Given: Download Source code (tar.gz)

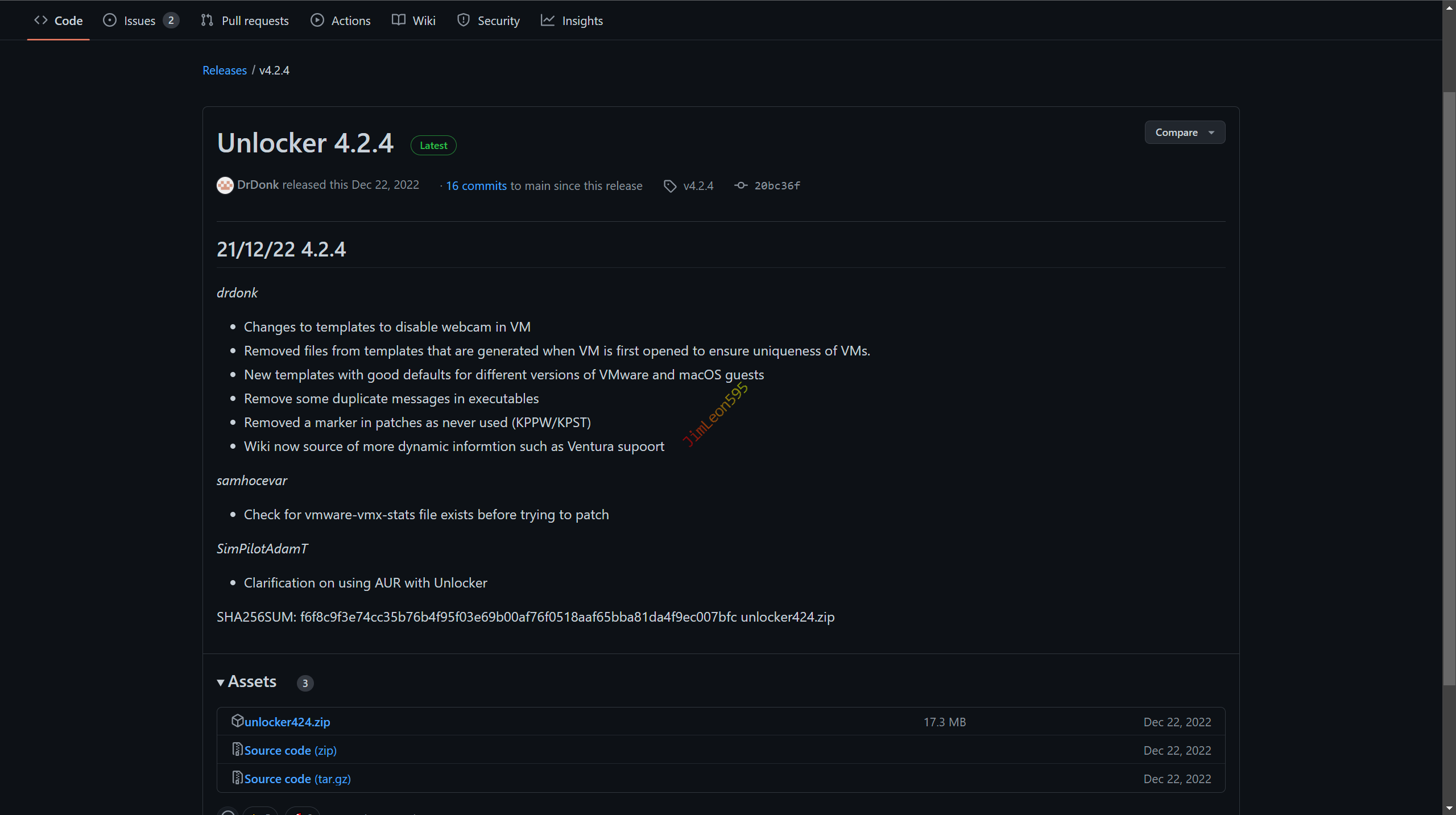Looking at the screenshot, I should click(297, 779).
